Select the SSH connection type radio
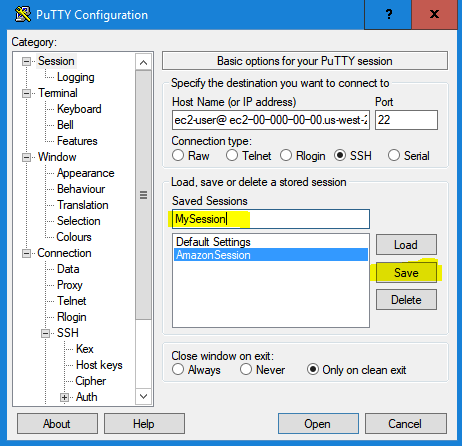This screenshot has width=462, height=446. 340,155
